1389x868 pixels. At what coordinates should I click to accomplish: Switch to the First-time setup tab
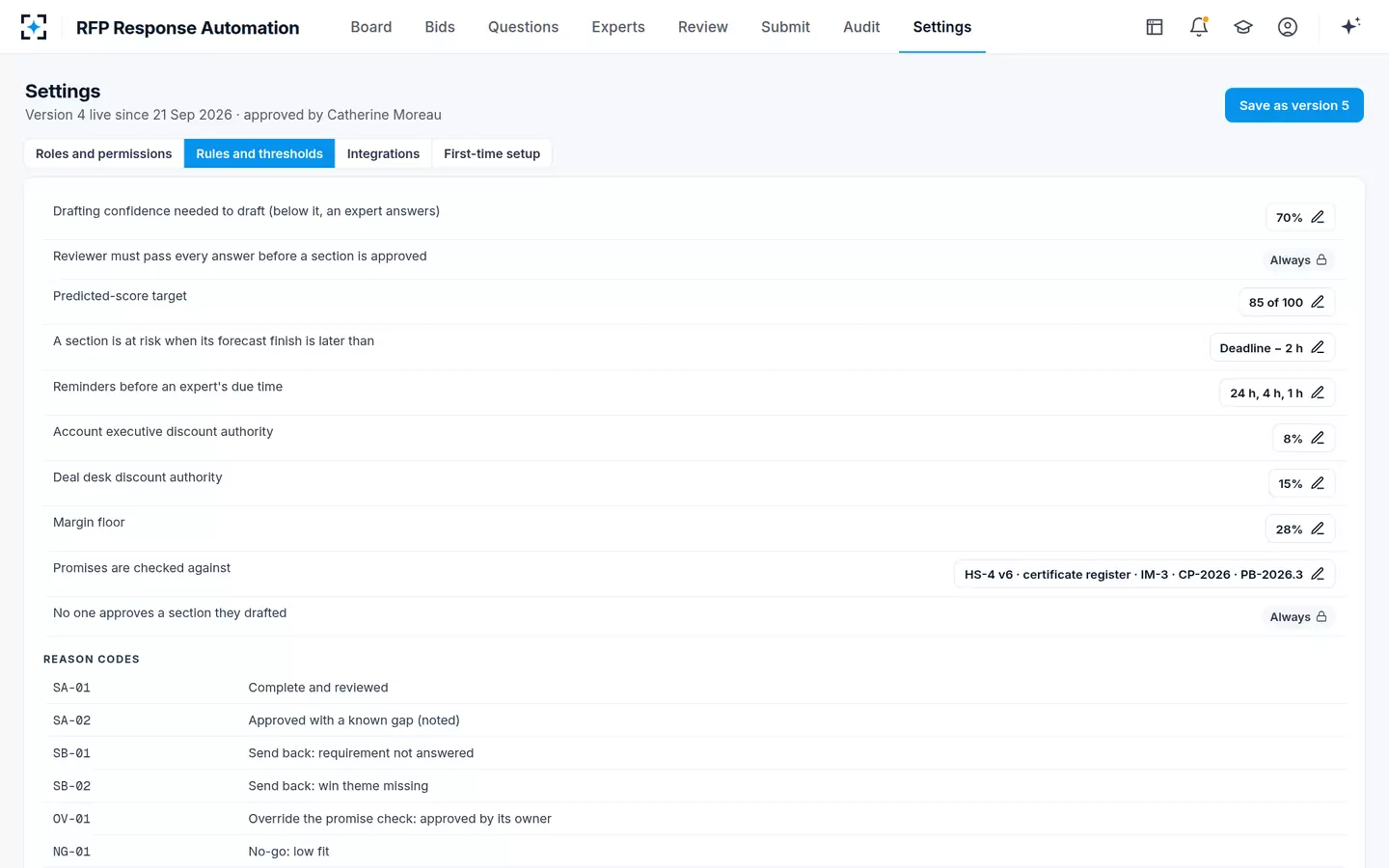(x=492, y=153)
